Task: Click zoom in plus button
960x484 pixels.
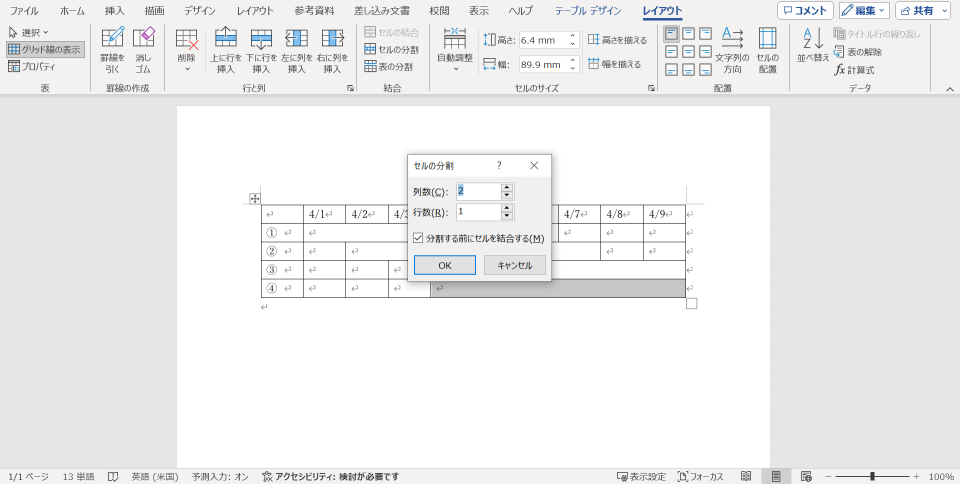Action: pyautogui.click(x=916, y=477)
